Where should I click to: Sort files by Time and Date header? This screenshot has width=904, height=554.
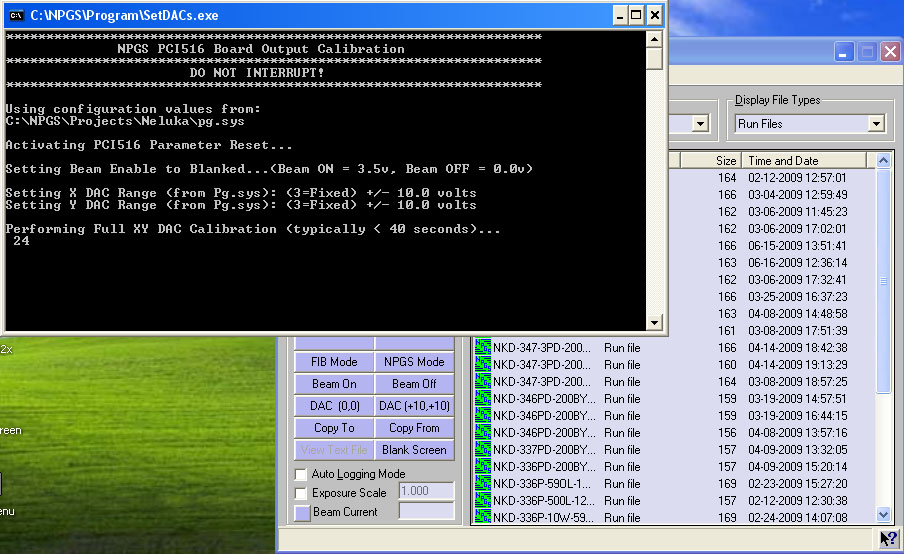pyautogui.click(x=805, y=160)
